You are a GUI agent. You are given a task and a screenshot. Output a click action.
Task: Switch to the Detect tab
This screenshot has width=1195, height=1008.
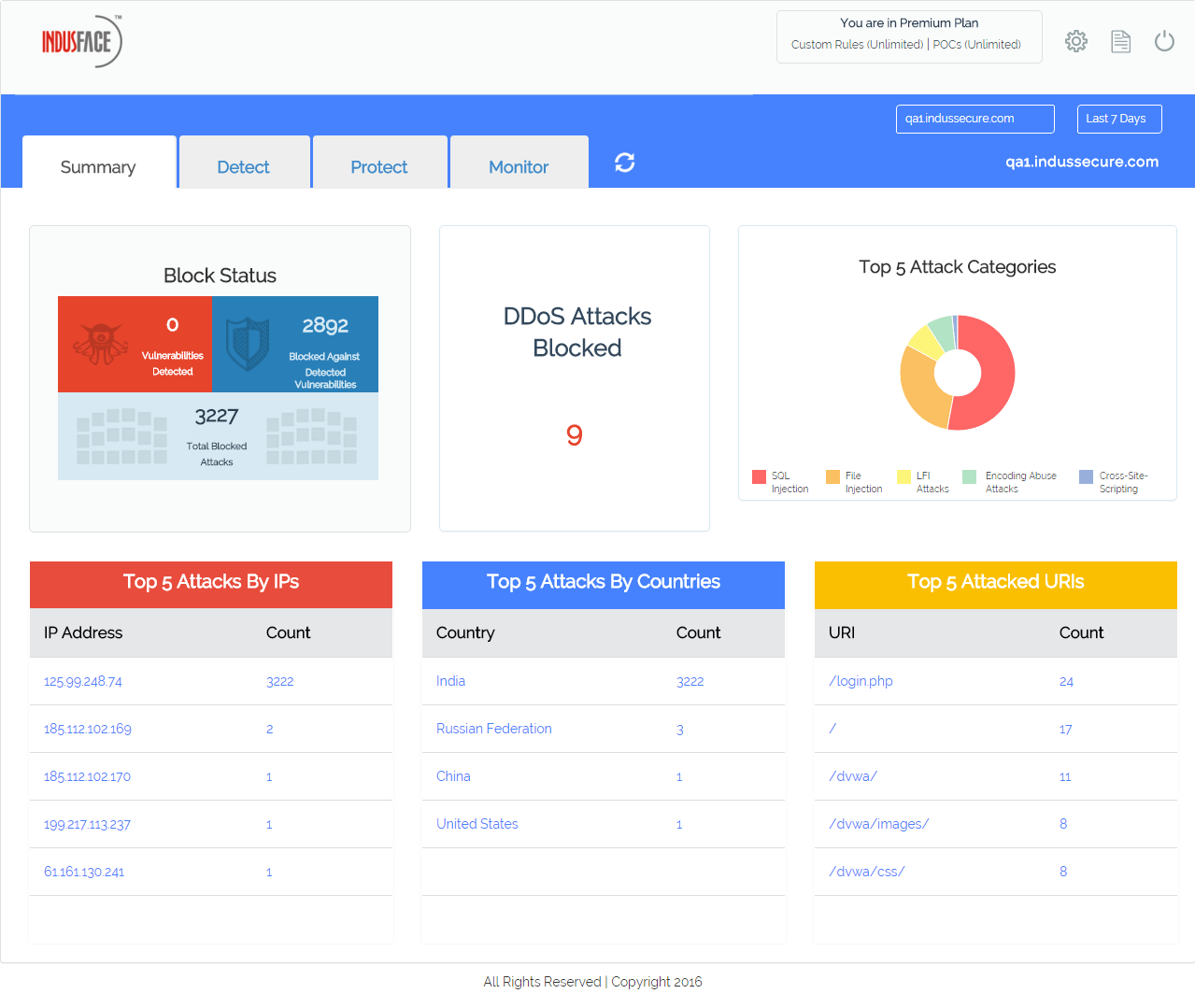pos(244,162)
